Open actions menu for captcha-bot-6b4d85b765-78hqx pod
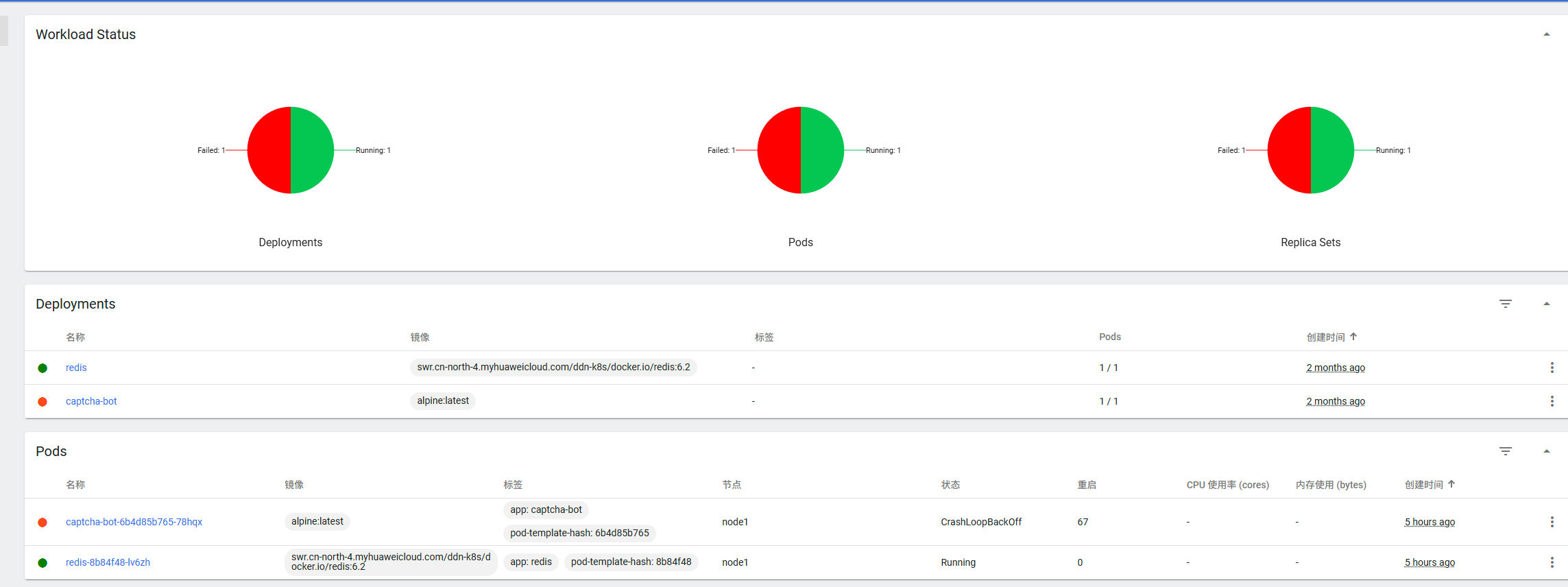1568x587 pixels. point(1552,522)
